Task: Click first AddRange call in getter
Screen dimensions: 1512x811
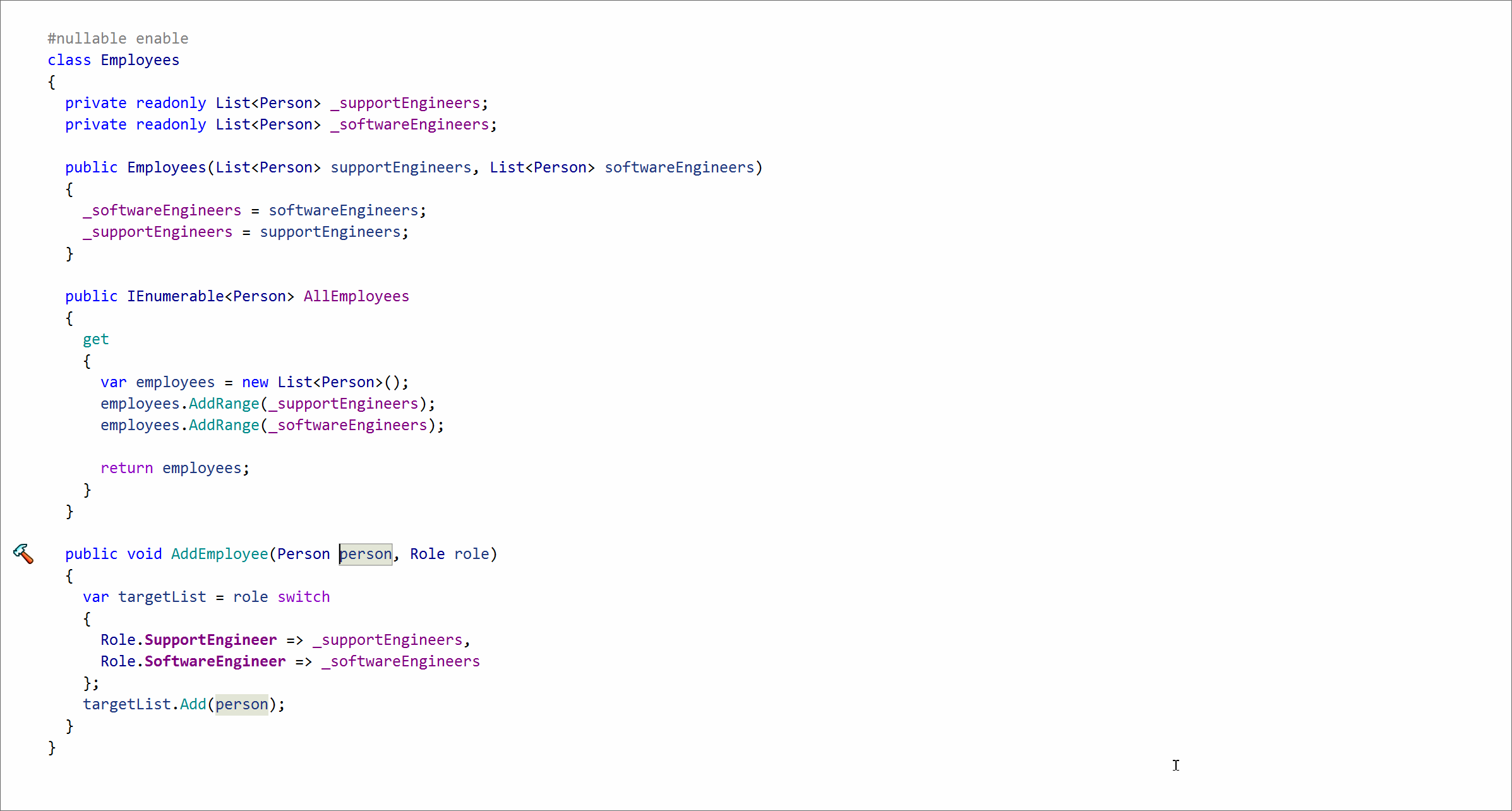Action: click(x=224, y=404)
